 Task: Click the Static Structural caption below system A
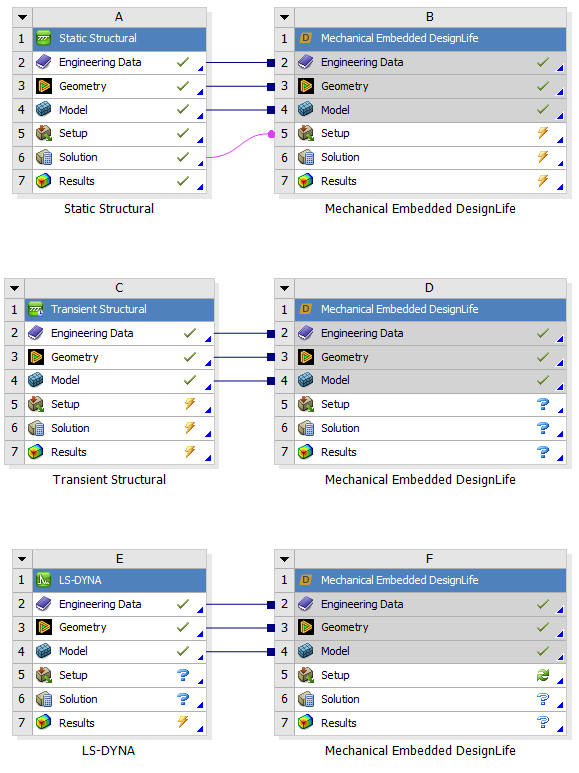pyautogui.click(x=109, y=209)
